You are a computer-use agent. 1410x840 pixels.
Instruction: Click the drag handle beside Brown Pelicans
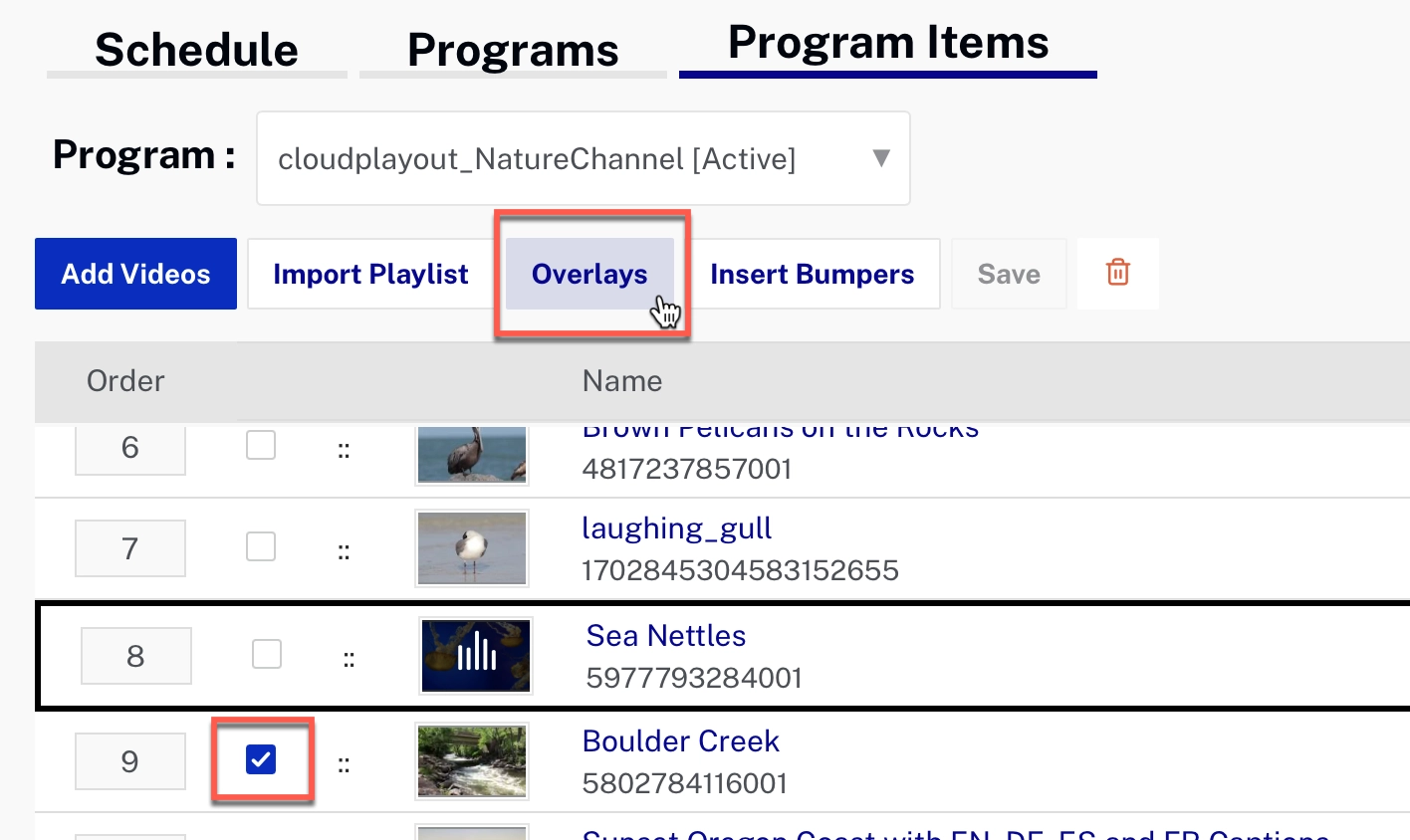point(344,448)
